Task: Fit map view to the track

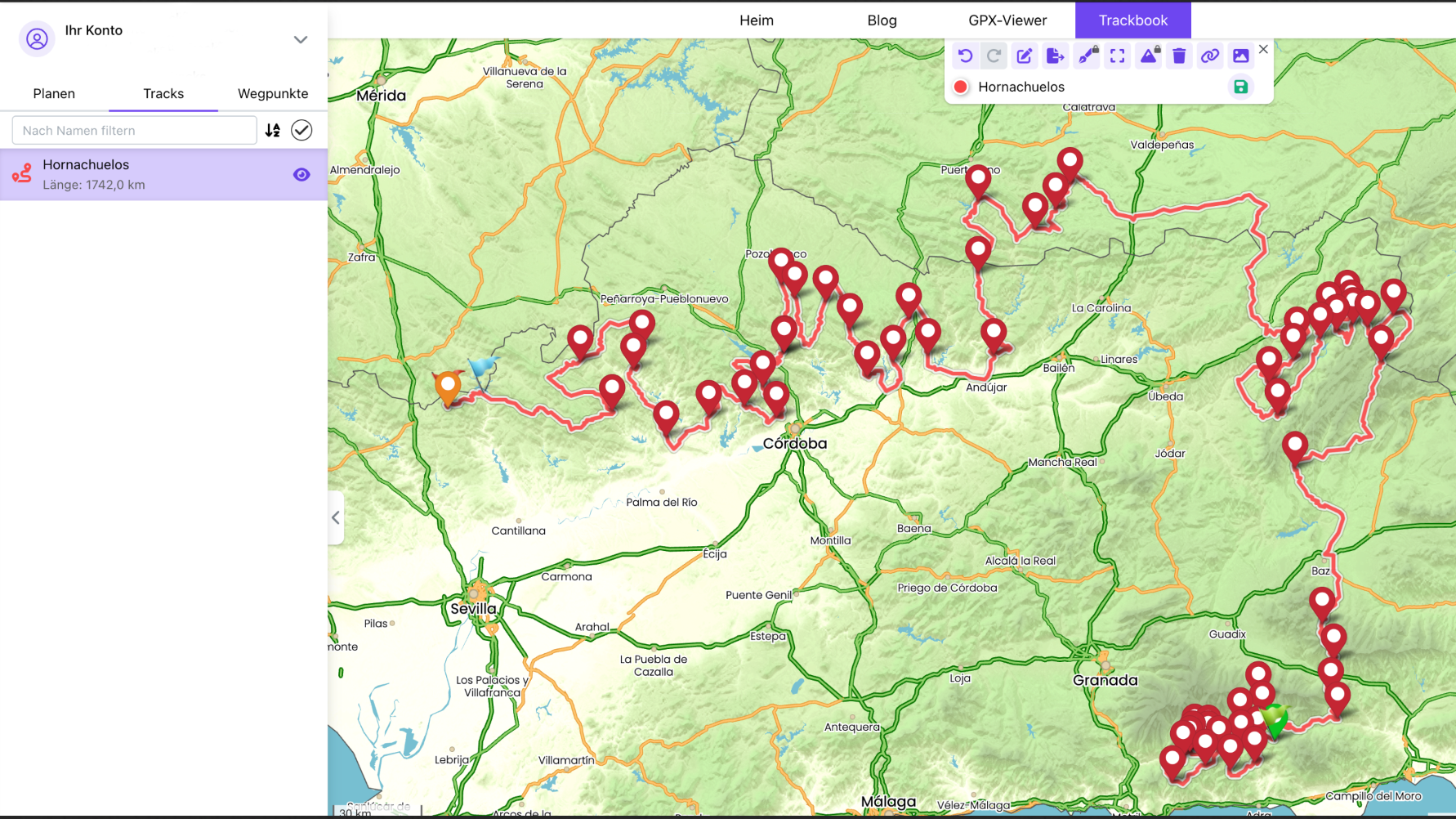Action: pos(1118,56)
